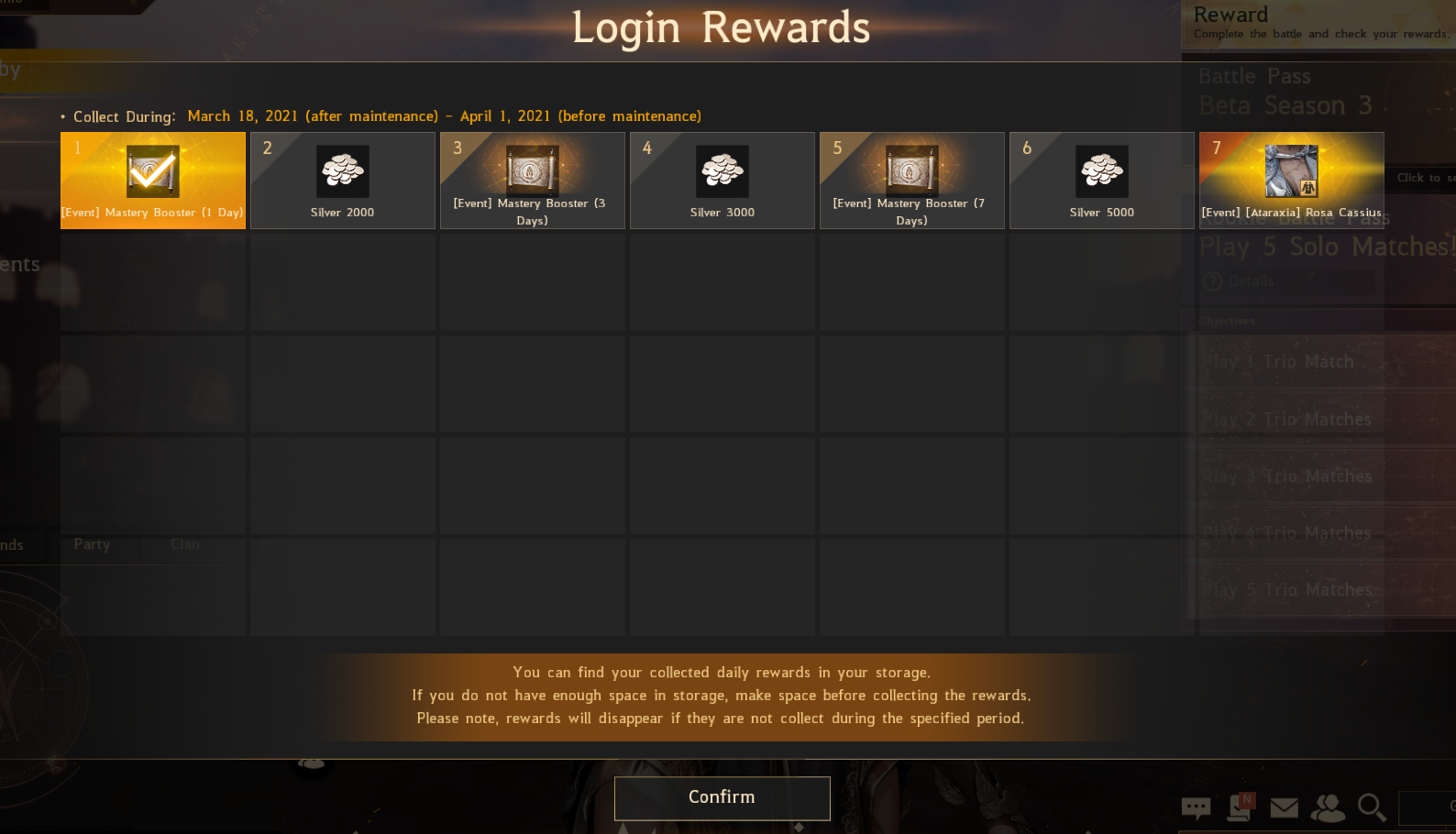The image size is (1456, 834).
Task: Expand the Play 5 Trio Matches objective
Action: click(1322, 590)
